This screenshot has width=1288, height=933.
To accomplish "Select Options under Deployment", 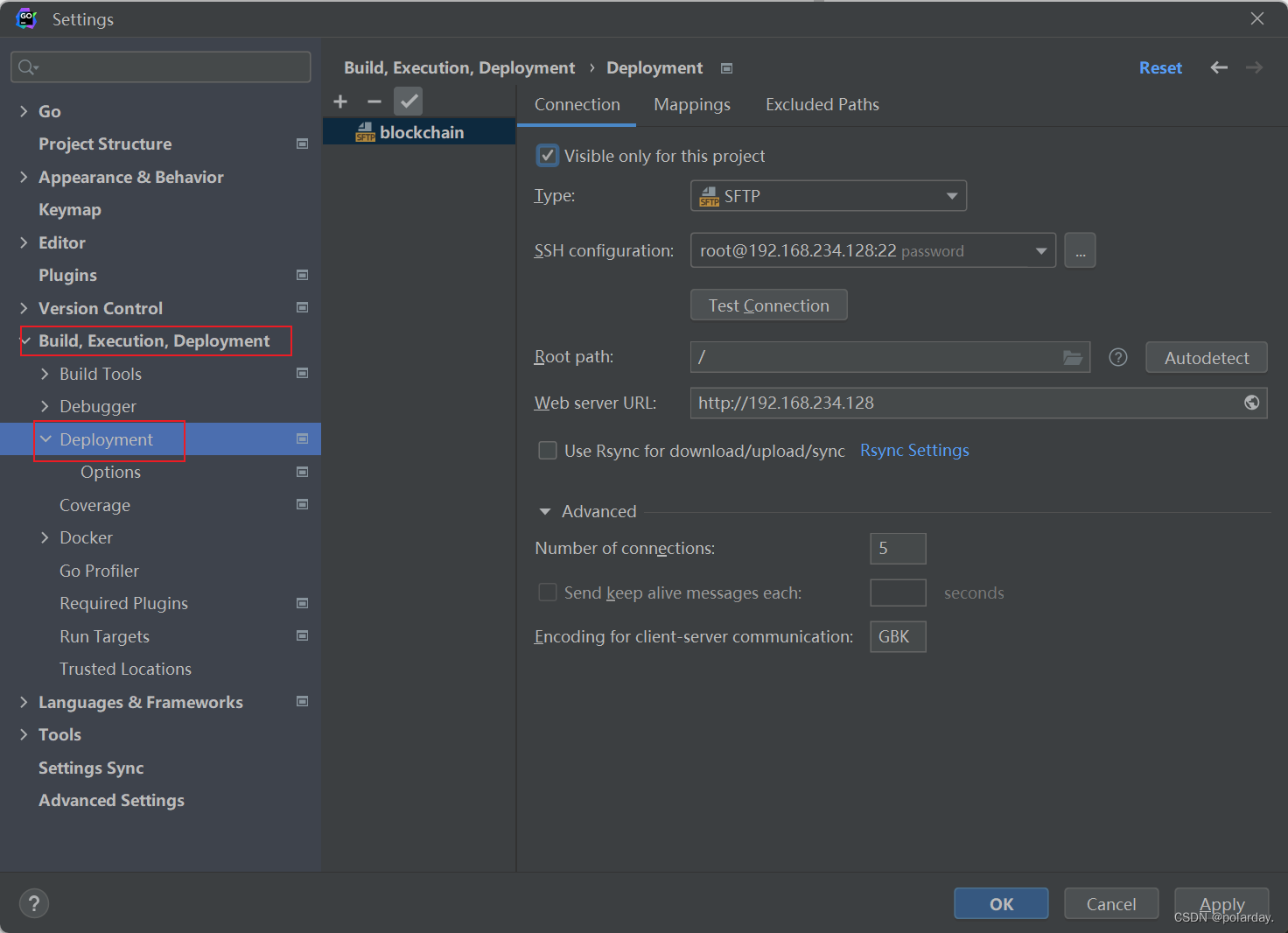I will (x=110, y=473).
